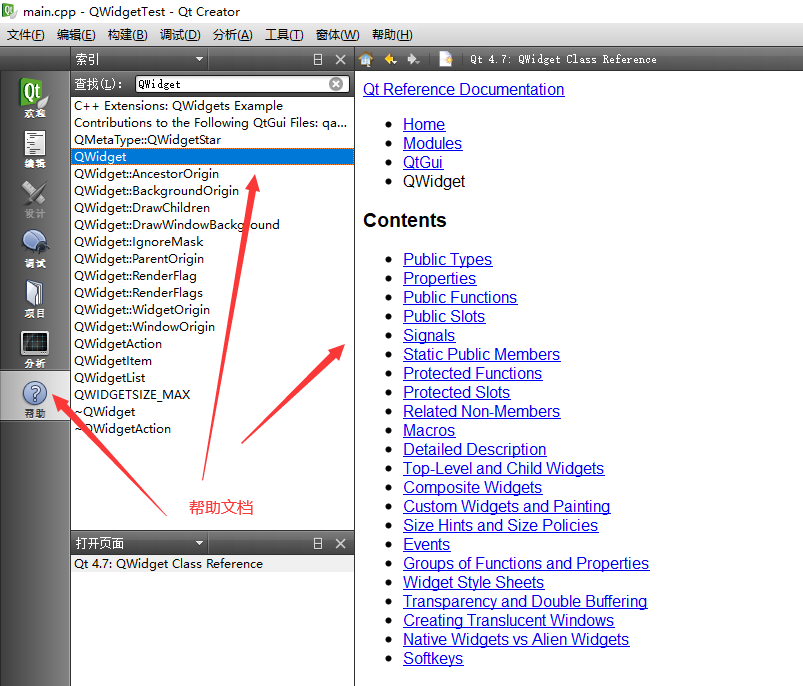Clear the QWidget search field
Viewport: 803px width, 686px height.
click(336, 84)
